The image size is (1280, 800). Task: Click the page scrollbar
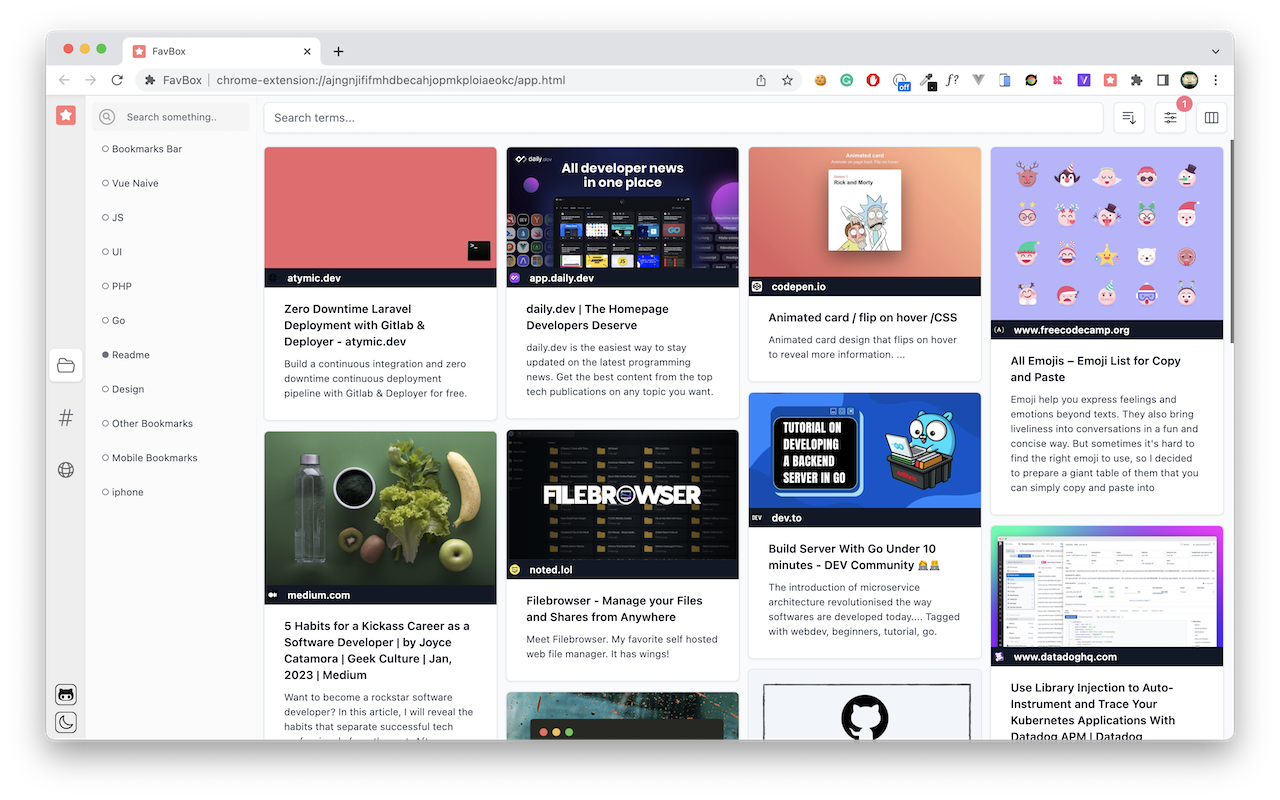[x=1230, y=240]
